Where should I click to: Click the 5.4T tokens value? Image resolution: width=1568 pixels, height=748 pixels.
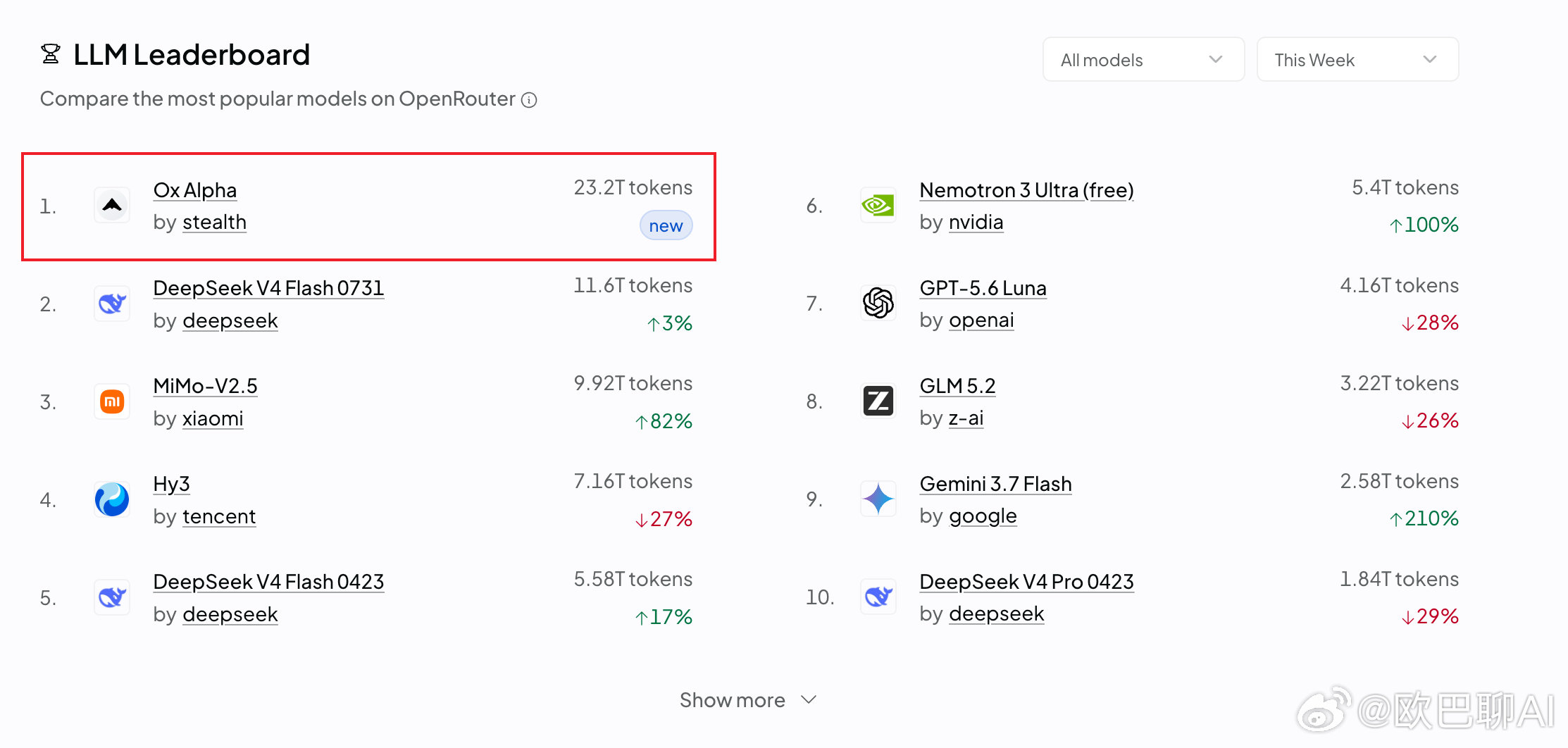tap(1406, 188)
